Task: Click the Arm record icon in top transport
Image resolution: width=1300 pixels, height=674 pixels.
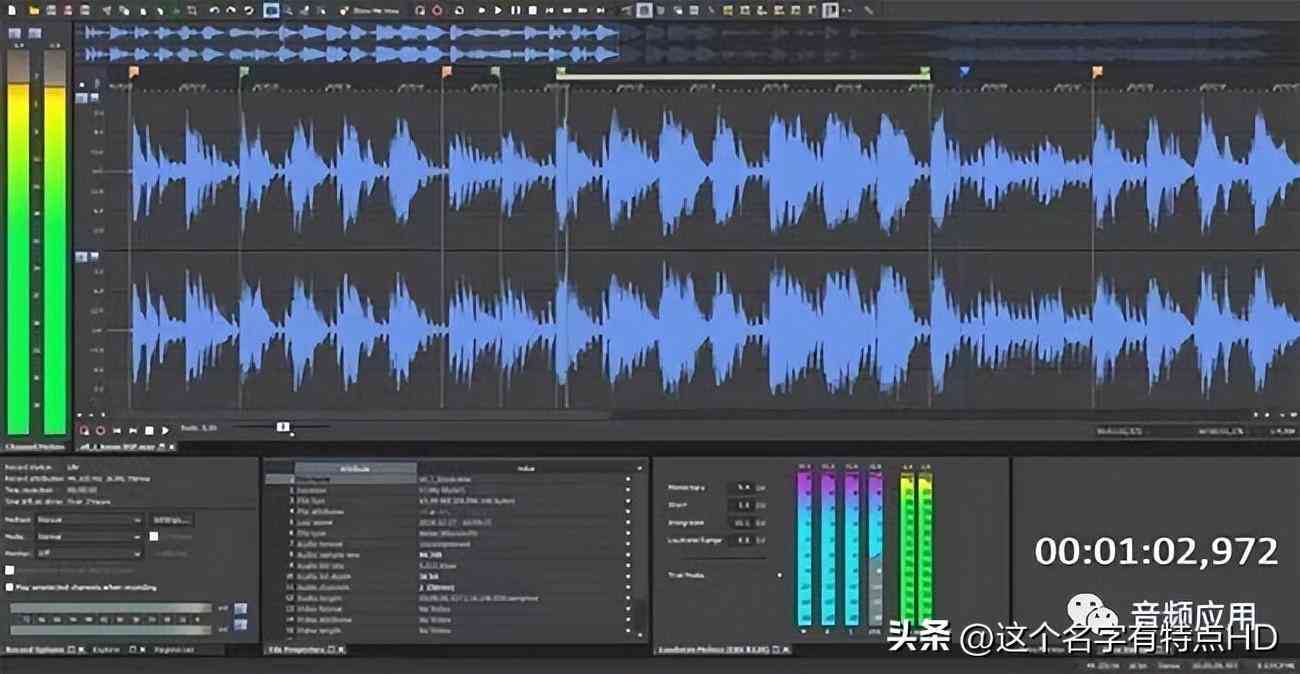Action: [420, 9]
